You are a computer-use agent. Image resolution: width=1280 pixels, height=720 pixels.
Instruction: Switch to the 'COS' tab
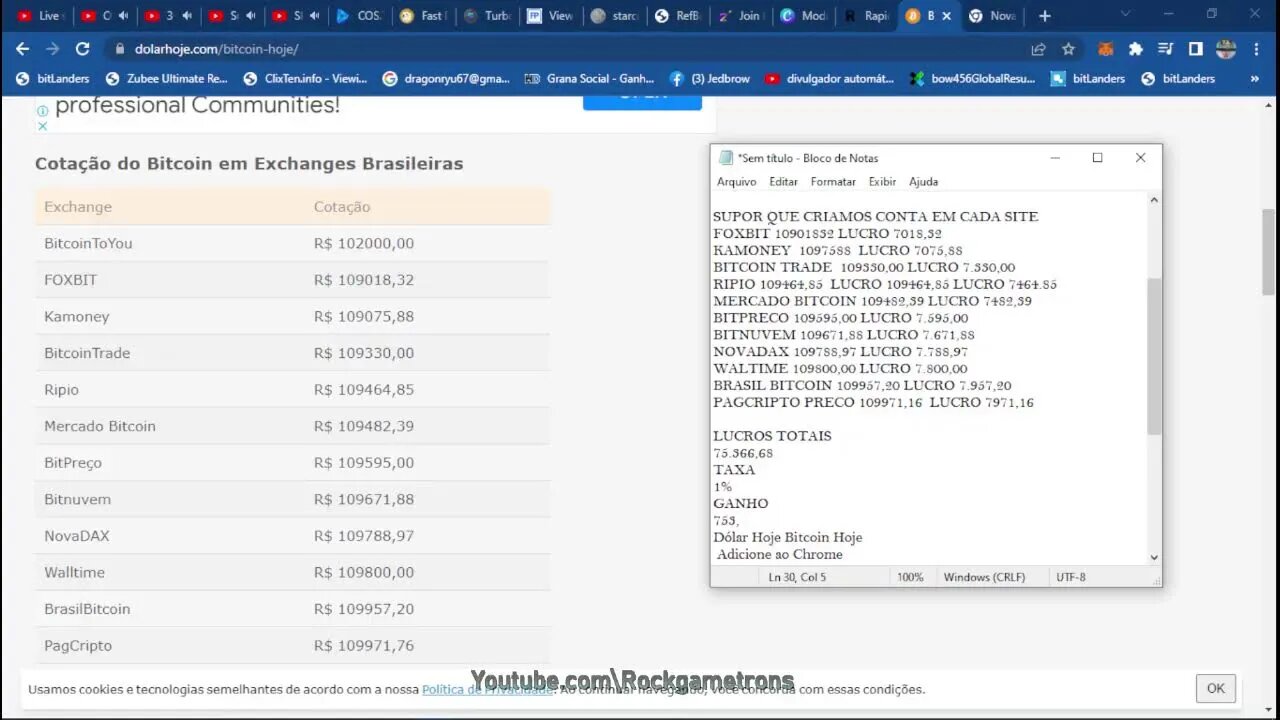tap(359, 16)
